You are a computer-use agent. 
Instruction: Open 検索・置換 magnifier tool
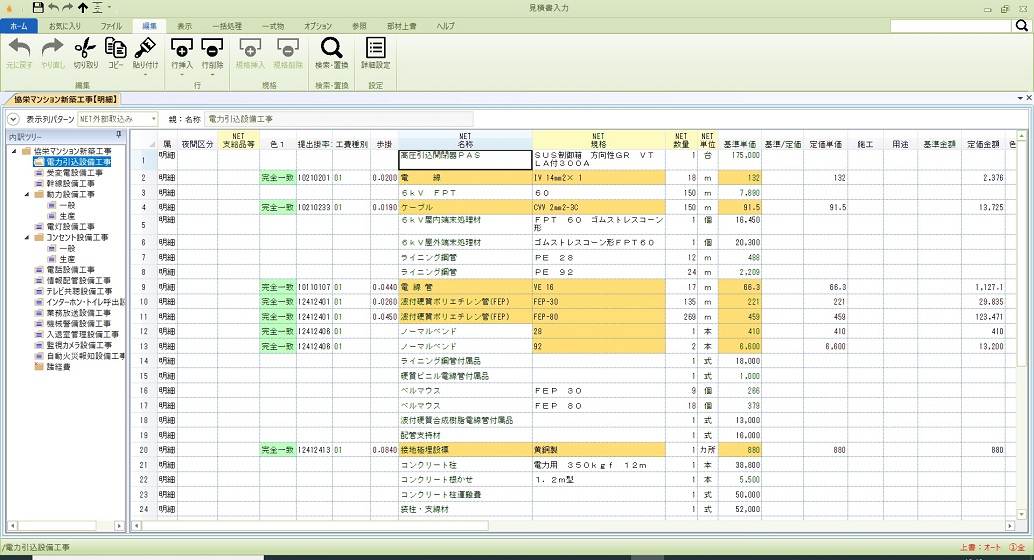tap(331, 47)
